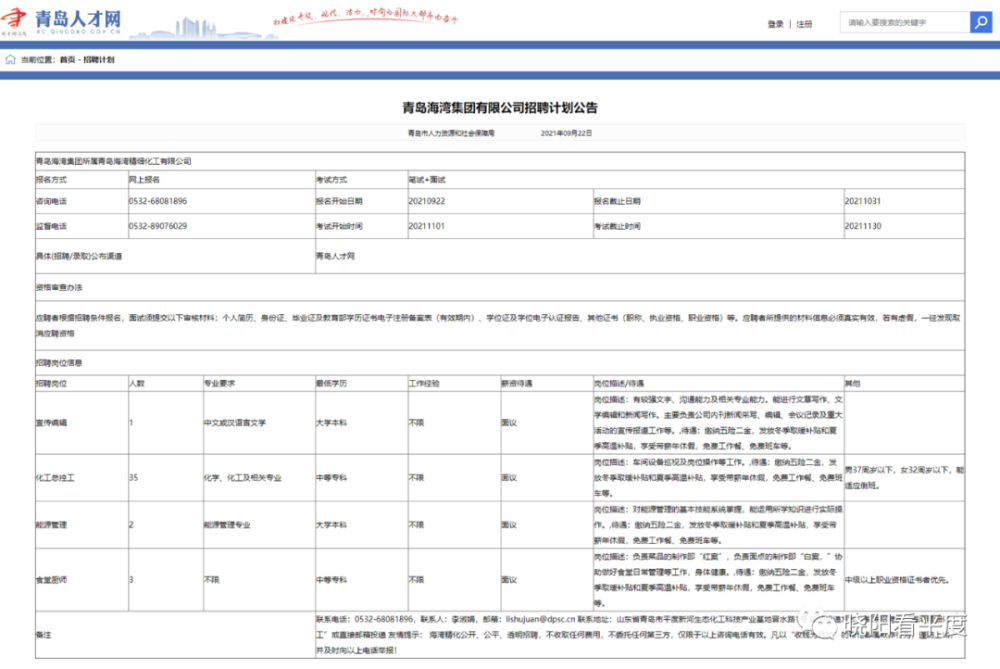Select the 专业要求 column header
This screenshot has height=669, width=1000.
pos(259,383)
